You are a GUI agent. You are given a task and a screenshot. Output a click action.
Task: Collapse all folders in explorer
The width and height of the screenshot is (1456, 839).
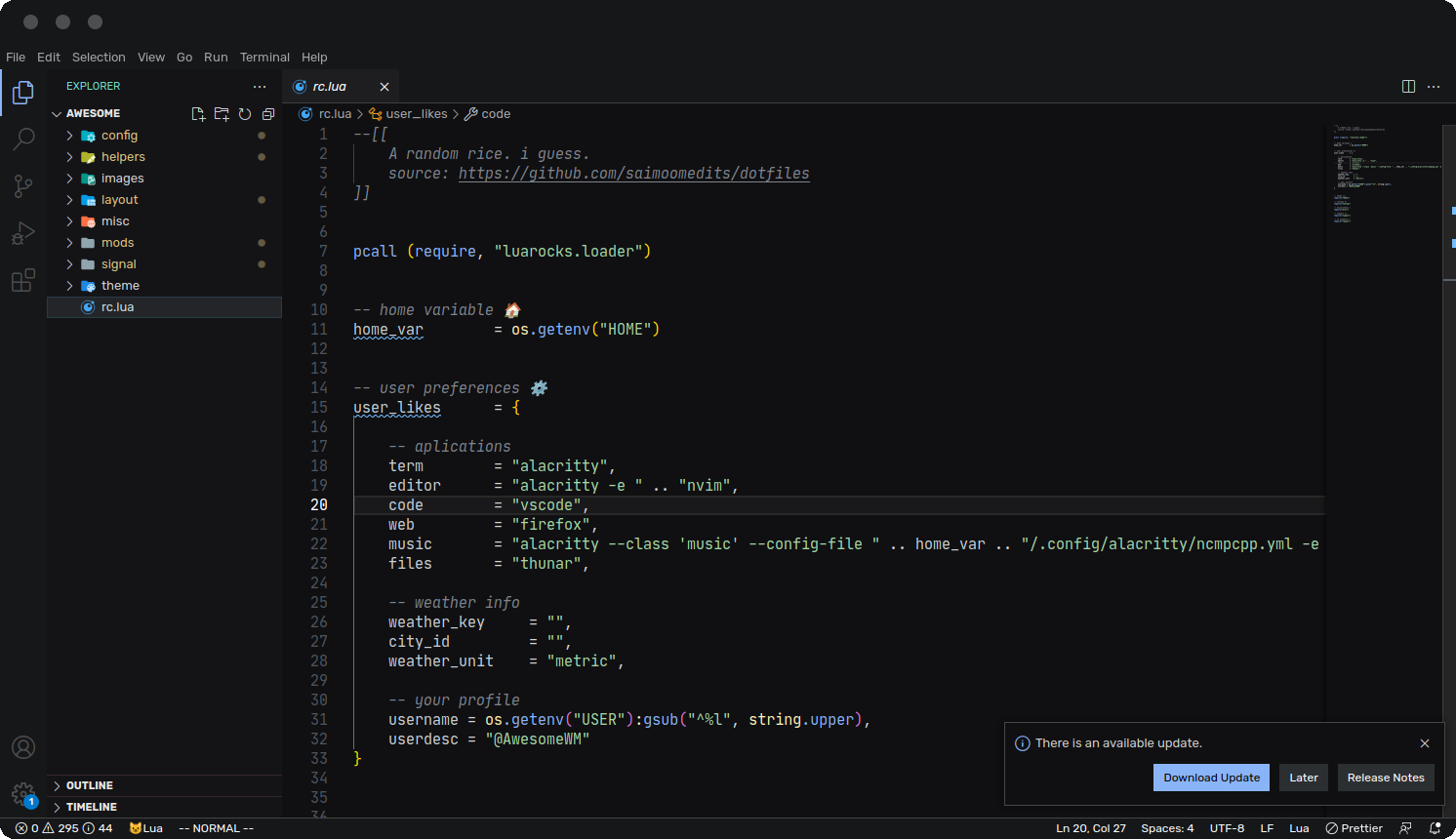point(268,114)
